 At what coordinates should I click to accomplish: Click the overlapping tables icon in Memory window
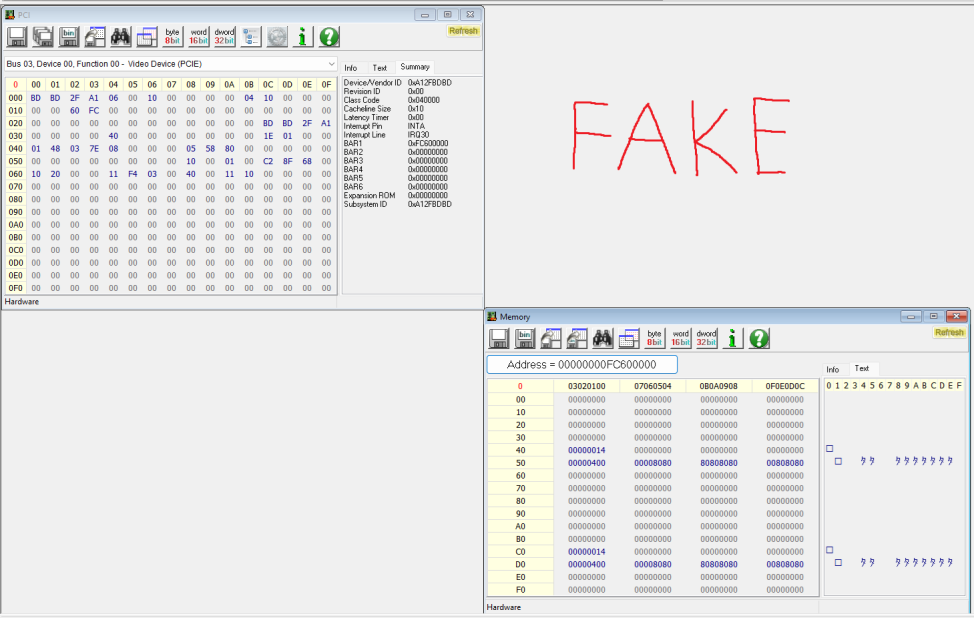point(629,339)
